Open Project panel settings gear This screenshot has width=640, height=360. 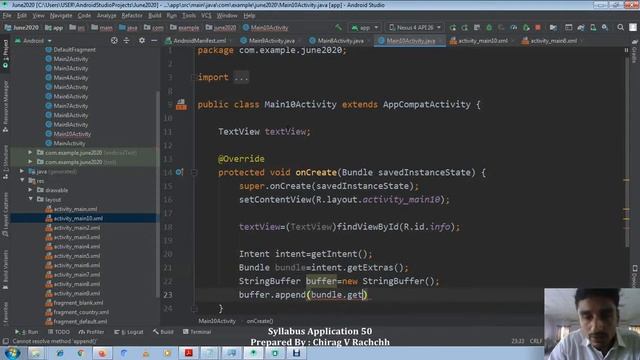point(142,40)
